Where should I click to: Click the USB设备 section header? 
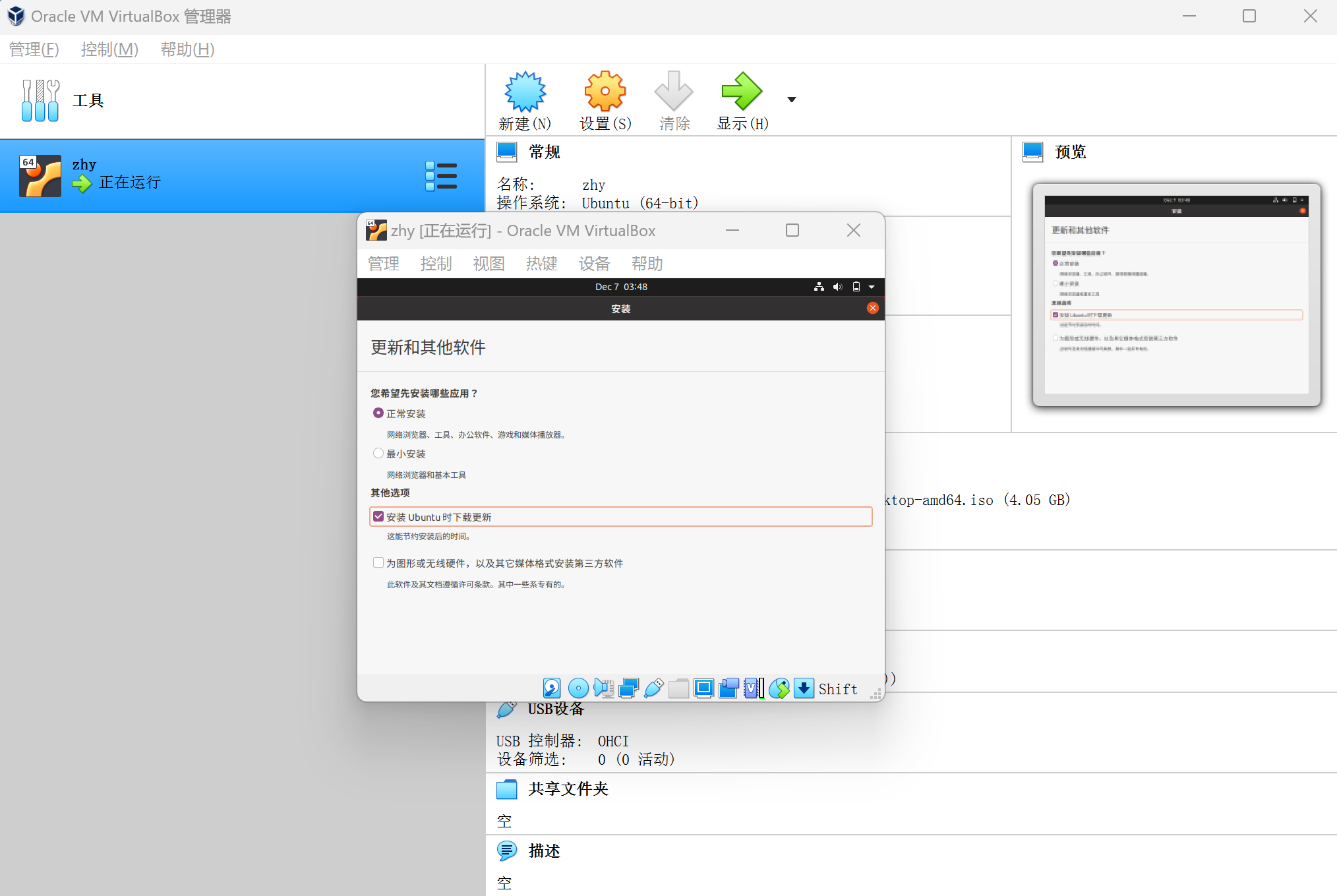tap(556, 709)
